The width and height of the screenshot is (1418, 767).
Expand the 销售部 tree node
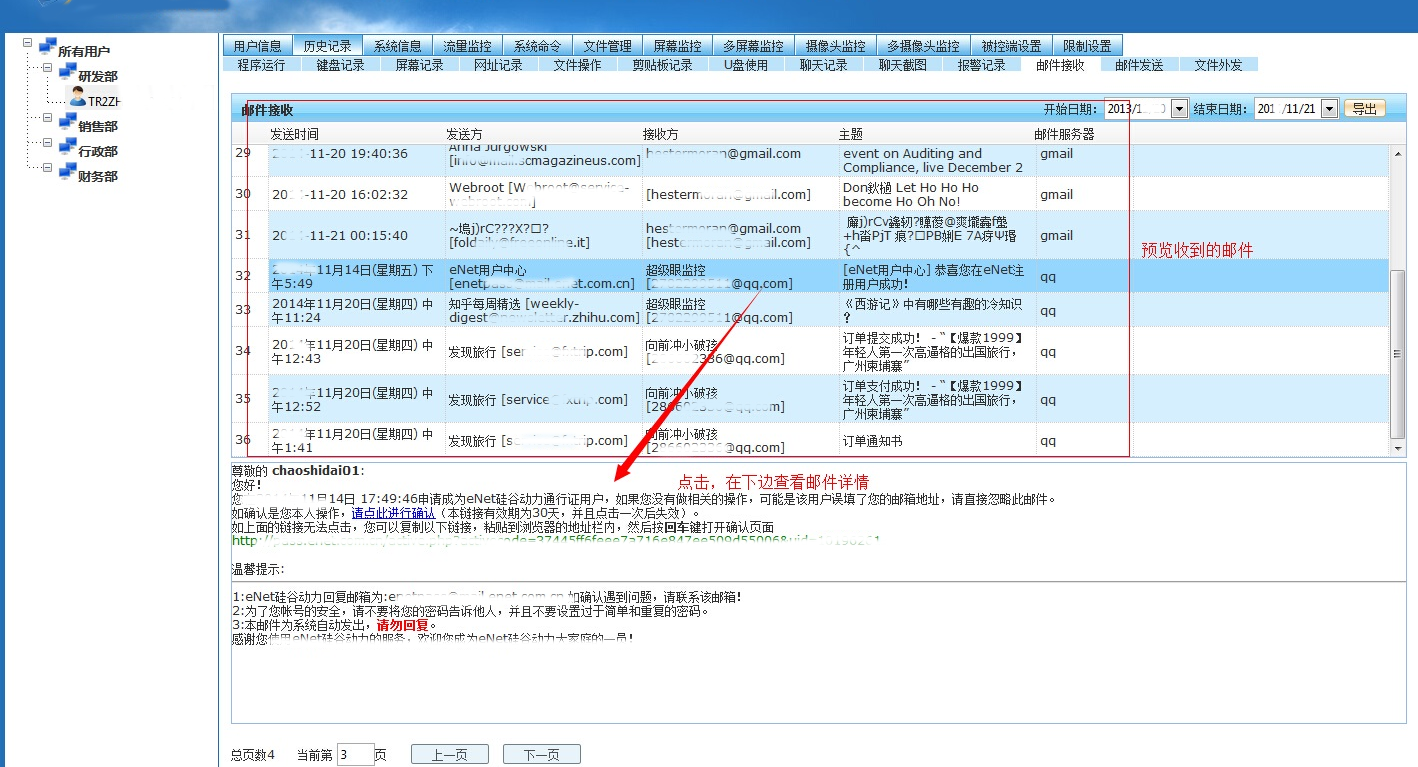pyautogui.click(x=46, y=118)
